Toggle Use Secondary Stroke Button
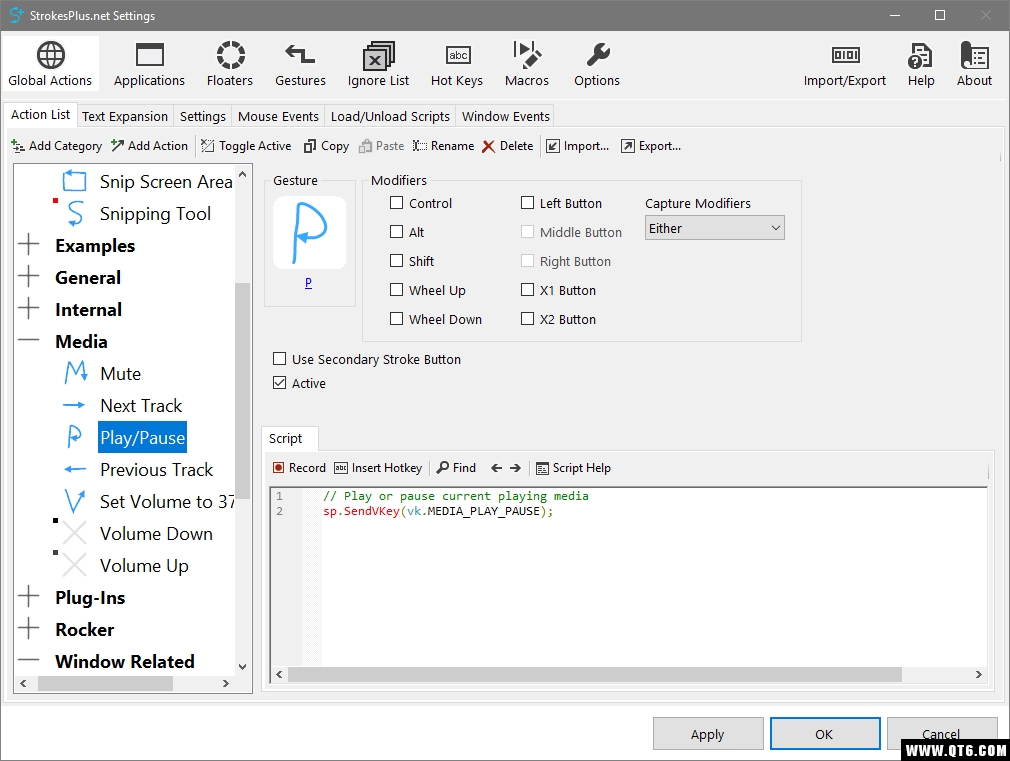The width and height of the screenshot is (1010, 761). click(280, 359)
